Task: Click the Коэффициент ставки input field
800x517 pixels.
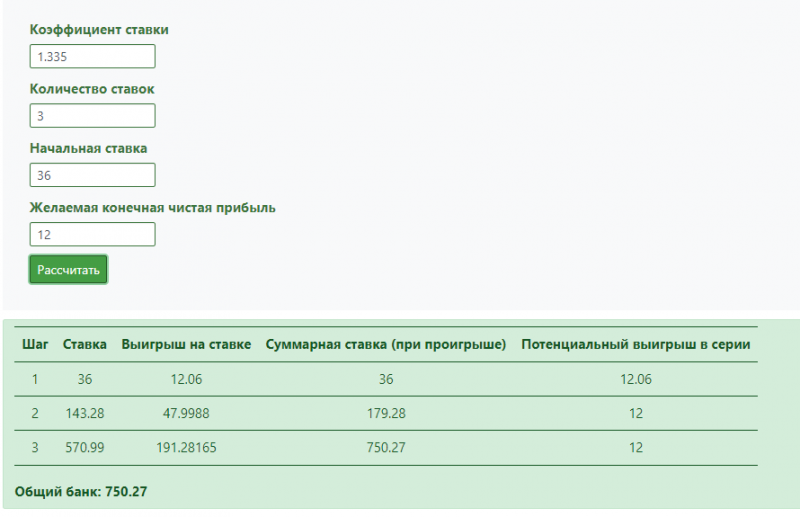Action: (x=92, y=57)
